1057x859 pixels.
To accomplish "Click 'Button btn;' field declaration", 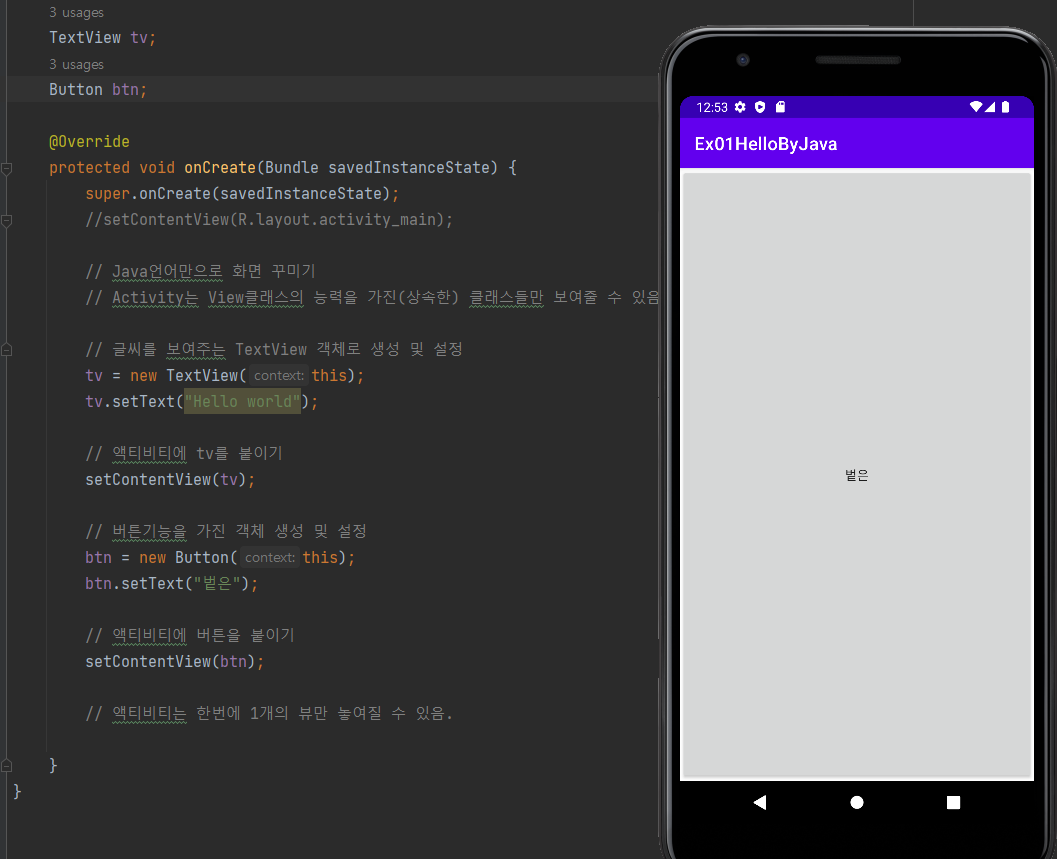I will (x=98, y=90).
